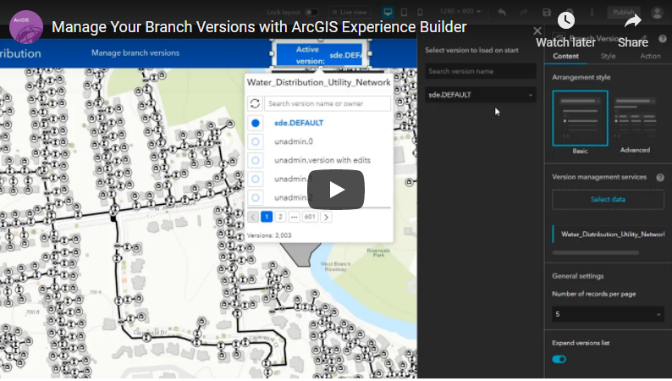Click the Undo arrow icon
The image size is (672, 381).
[502, 12]
